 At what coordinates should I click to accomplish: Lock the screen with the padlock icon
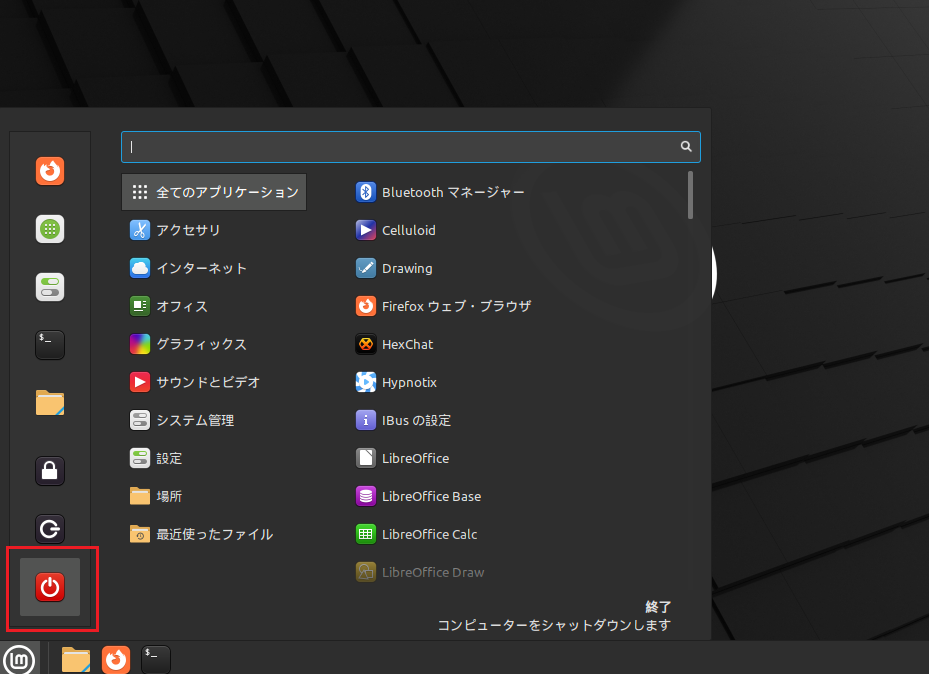coord(50,471)
